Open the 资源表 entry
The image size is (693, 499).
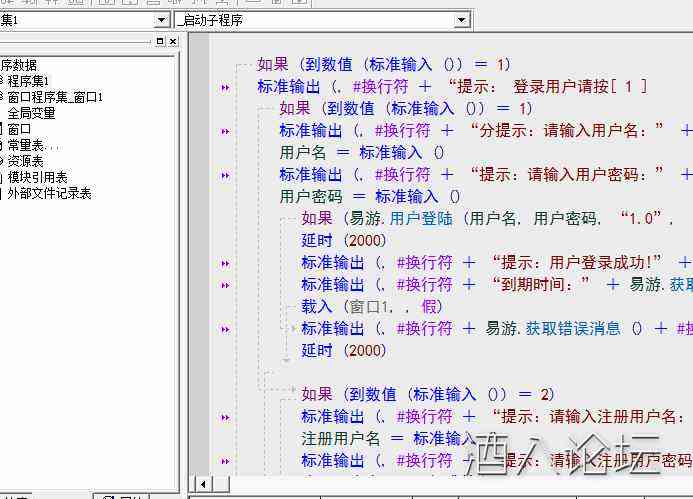point(25,161)
